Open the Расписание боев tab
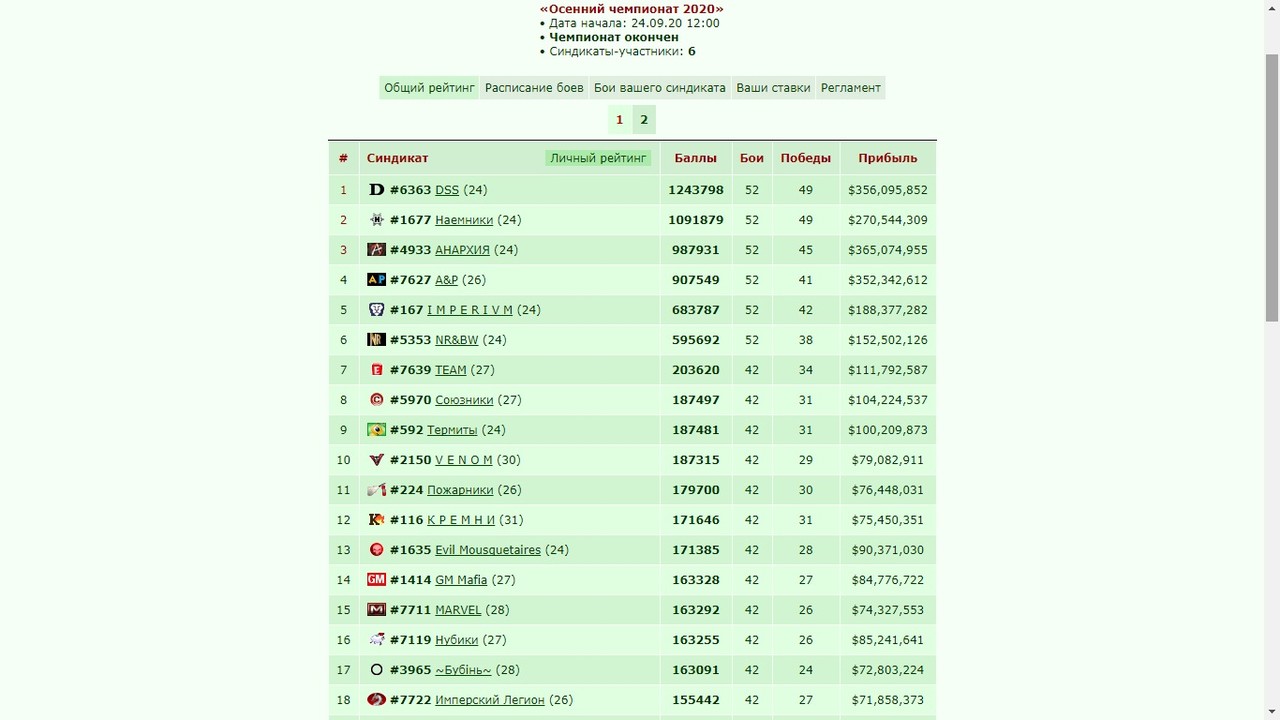 click(x=534, y=88)
